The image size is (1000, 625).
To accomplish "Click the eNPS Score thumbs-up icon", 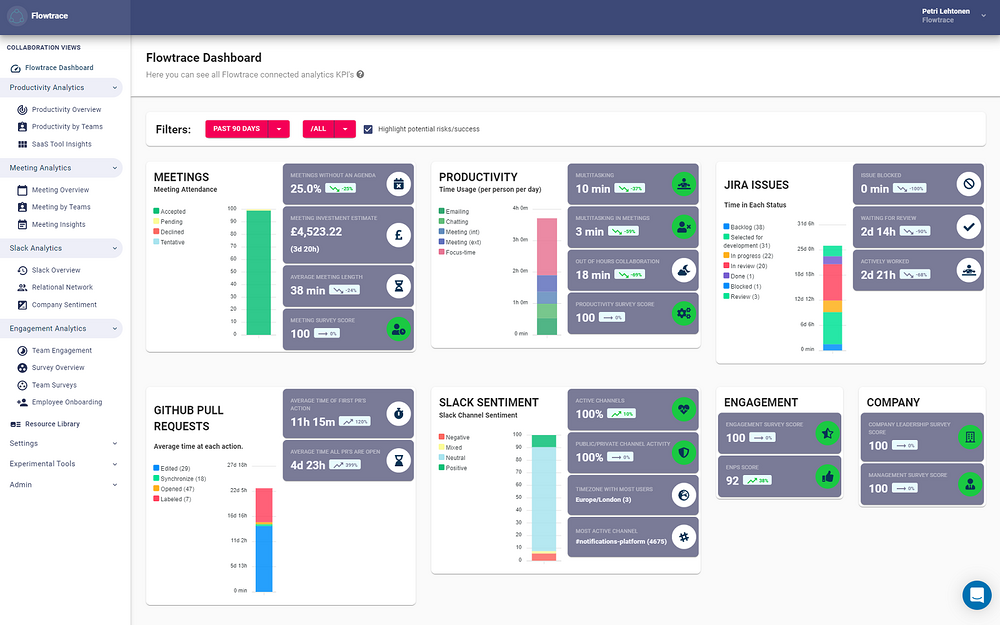I will point(828,476).
